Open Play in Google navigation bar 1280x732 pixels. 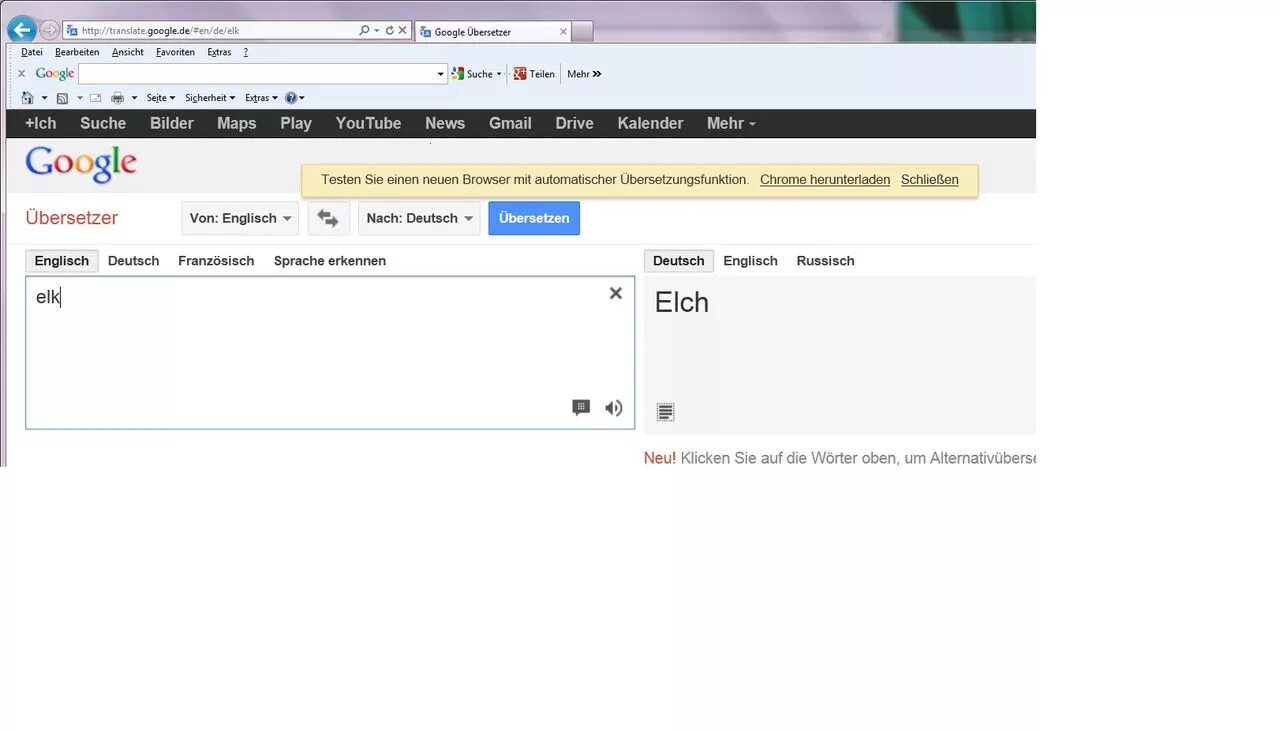pos(296,123)
